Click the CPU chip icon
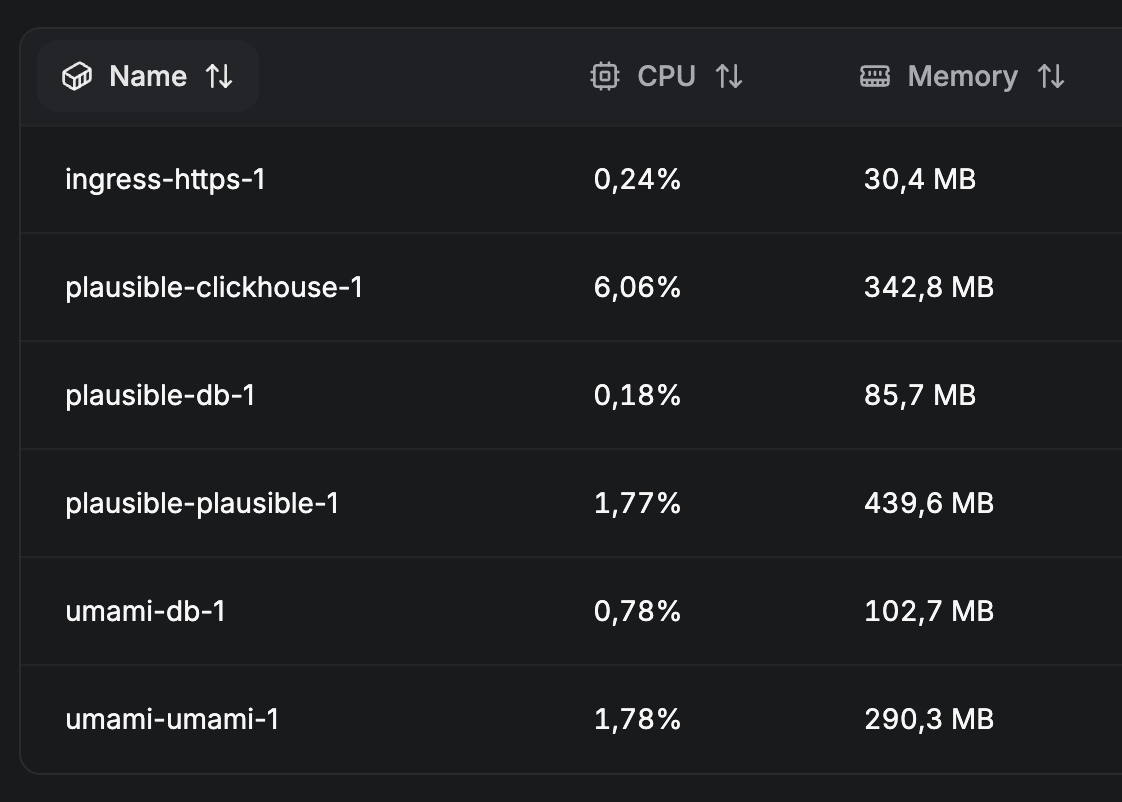The width and height of the screenshot is (1122, 802). click(x=605, y=77)
